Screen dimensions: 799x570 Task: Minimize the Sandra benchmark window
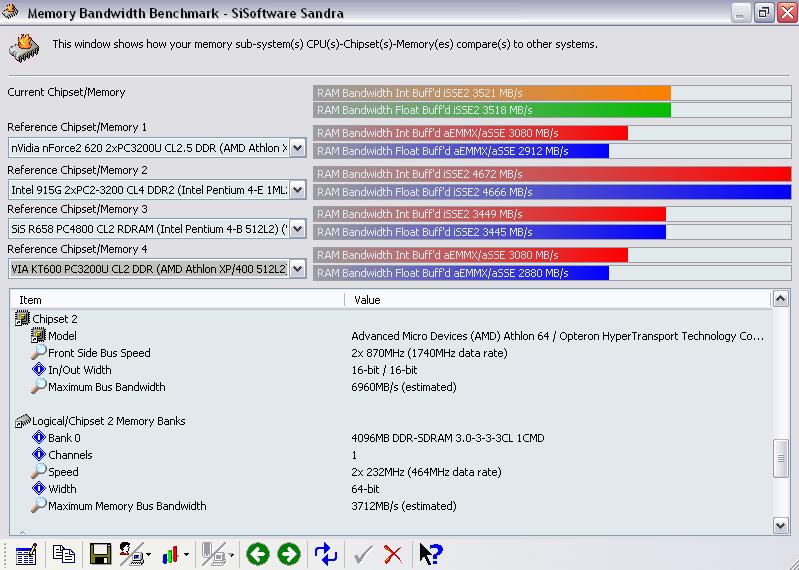point(740,12)
